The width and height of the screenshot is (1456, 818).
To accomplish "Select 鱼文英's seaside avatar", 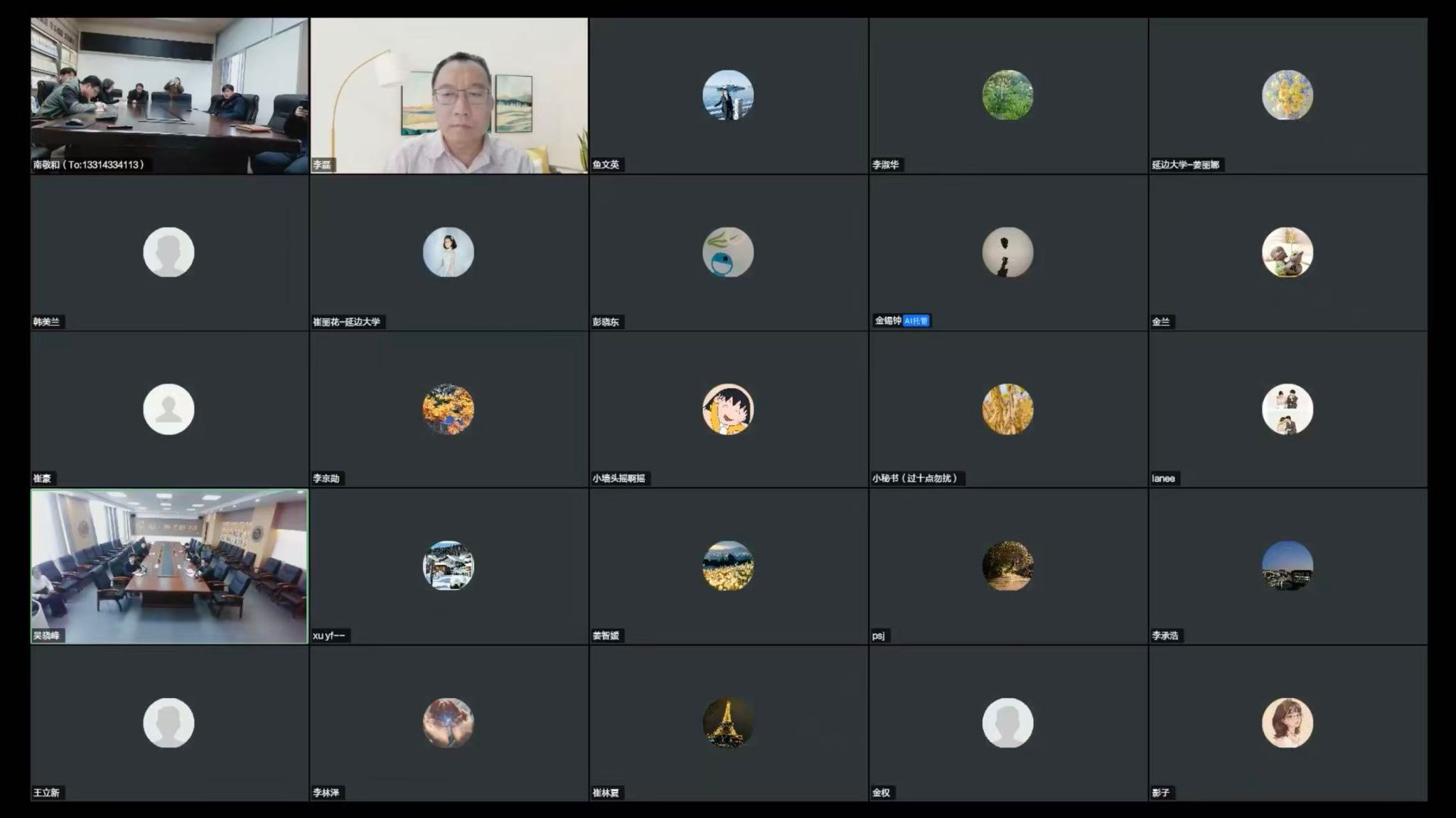I will click(x=728, y=95).
